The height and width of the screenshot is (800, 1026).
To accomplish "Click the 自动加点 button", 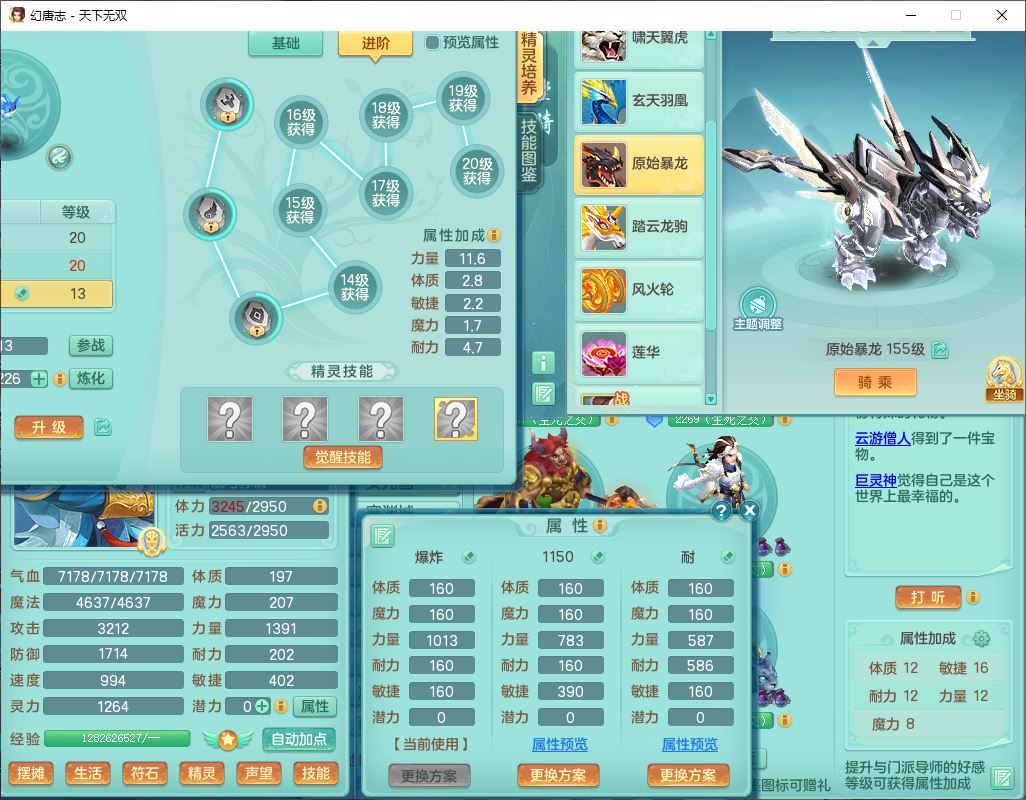I will click(299, 739).
